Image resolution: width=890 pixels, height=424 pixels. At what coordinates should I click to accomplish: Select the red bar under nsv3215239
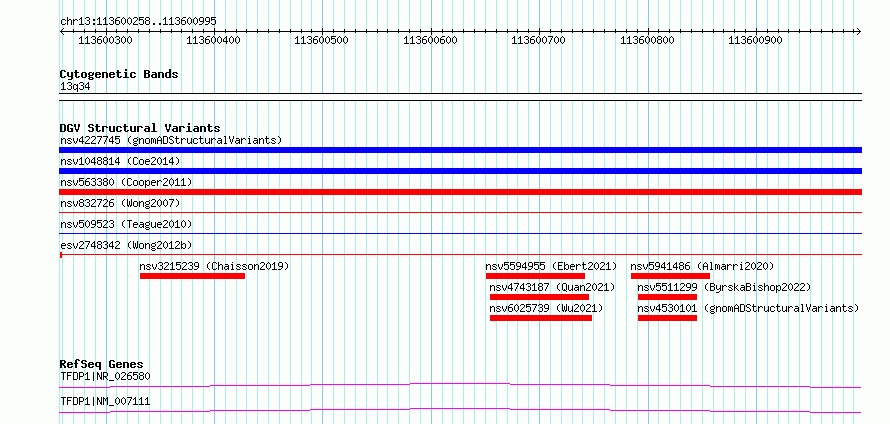pyautogui.click(x=192, y=276)
